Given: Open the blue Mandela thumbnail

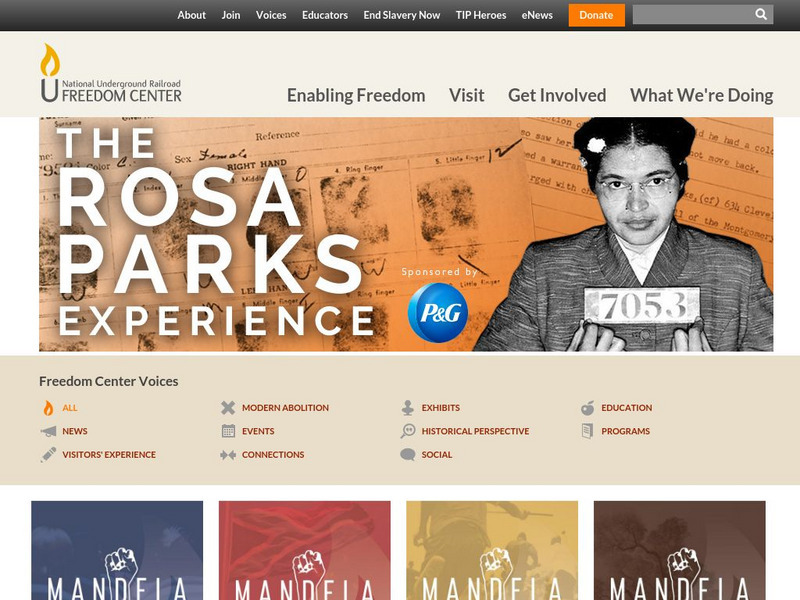Looking at the screenshot, I should click(117, 551).
